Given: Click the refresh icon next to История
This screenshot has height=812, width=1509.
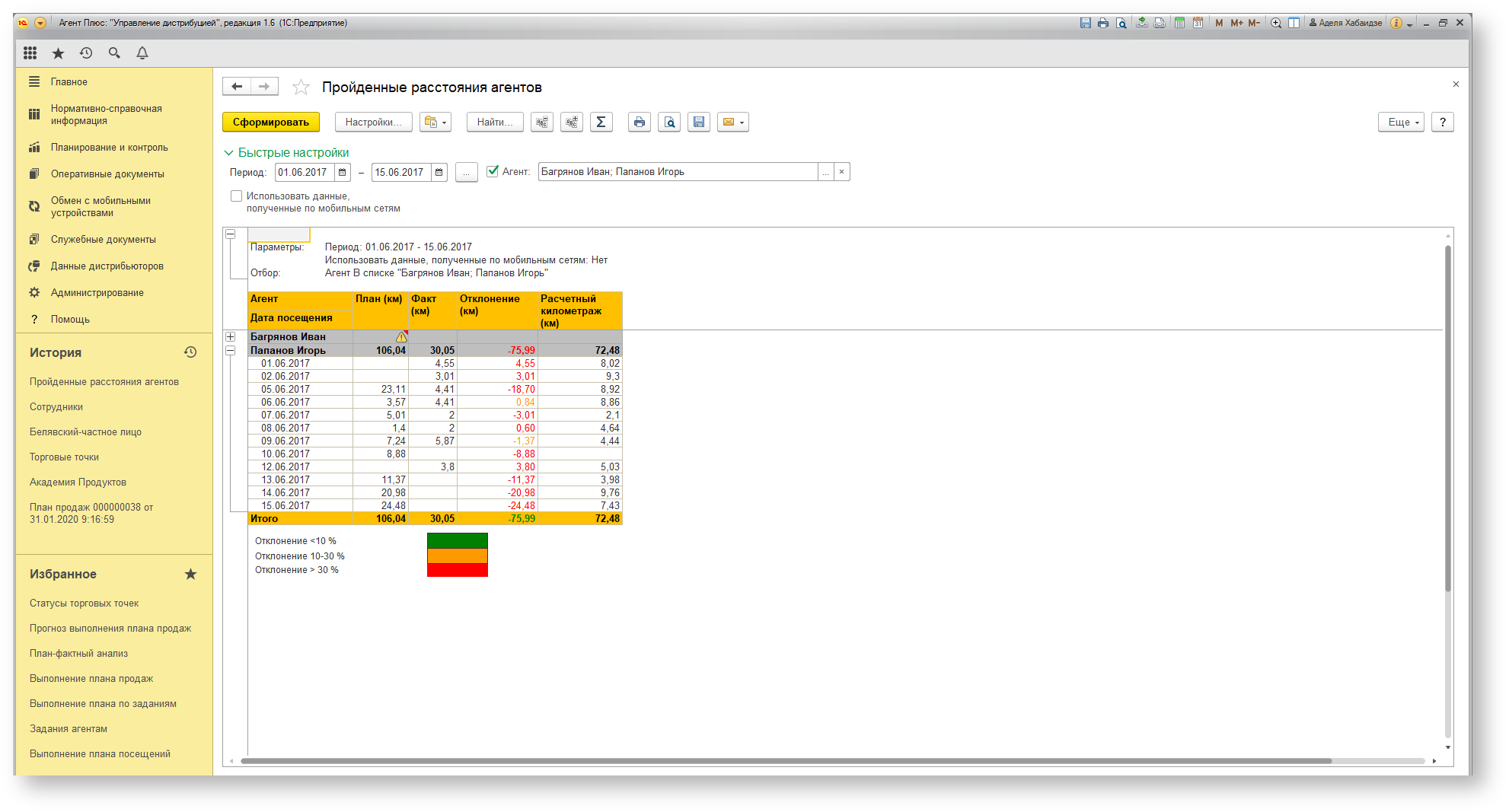Looking at the screenshot, I should point(190,352).
